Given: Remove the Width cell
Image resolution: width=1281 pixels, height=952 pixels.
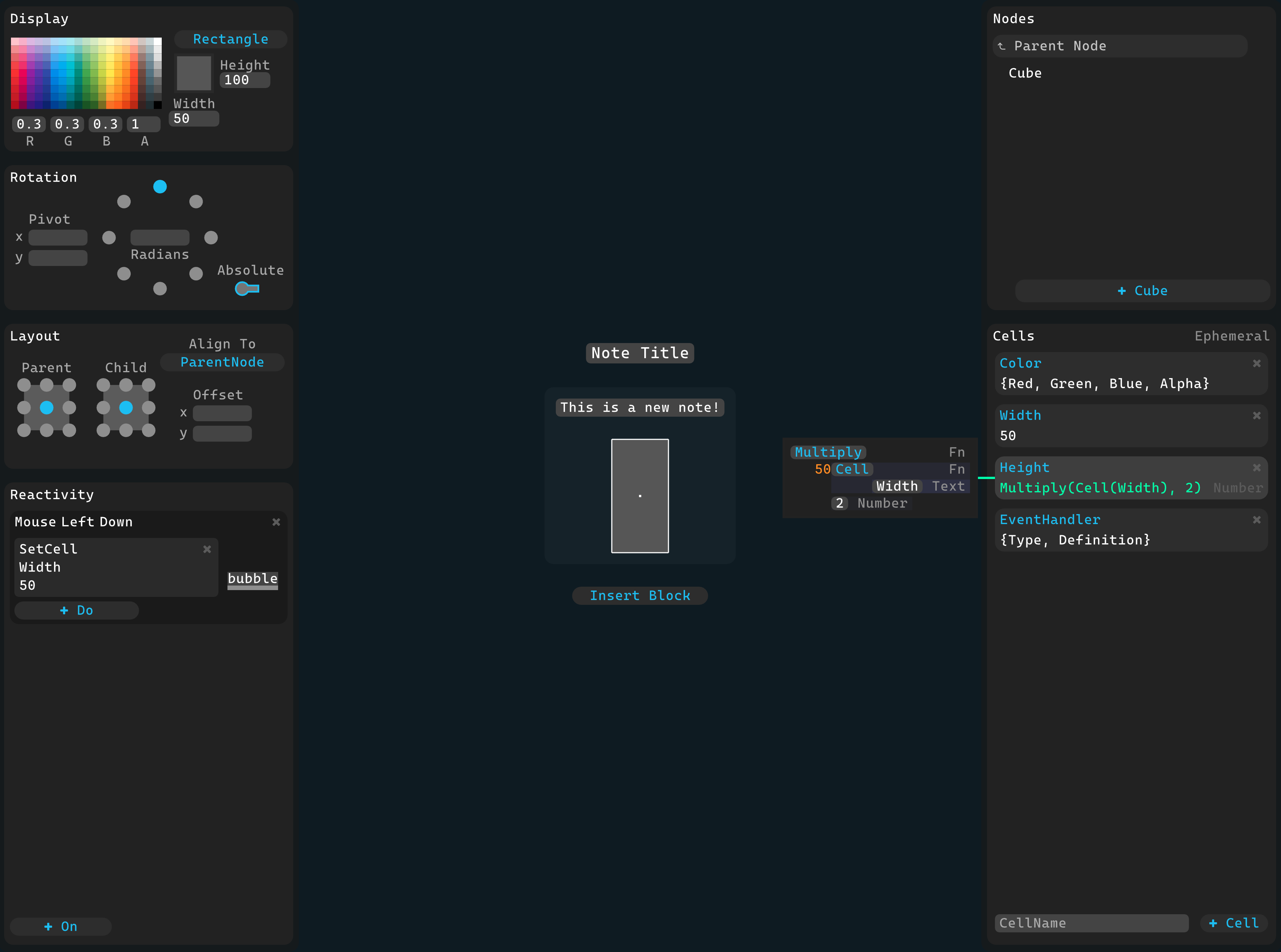Looking at the screenshot, I should (x=1256, y=416).
